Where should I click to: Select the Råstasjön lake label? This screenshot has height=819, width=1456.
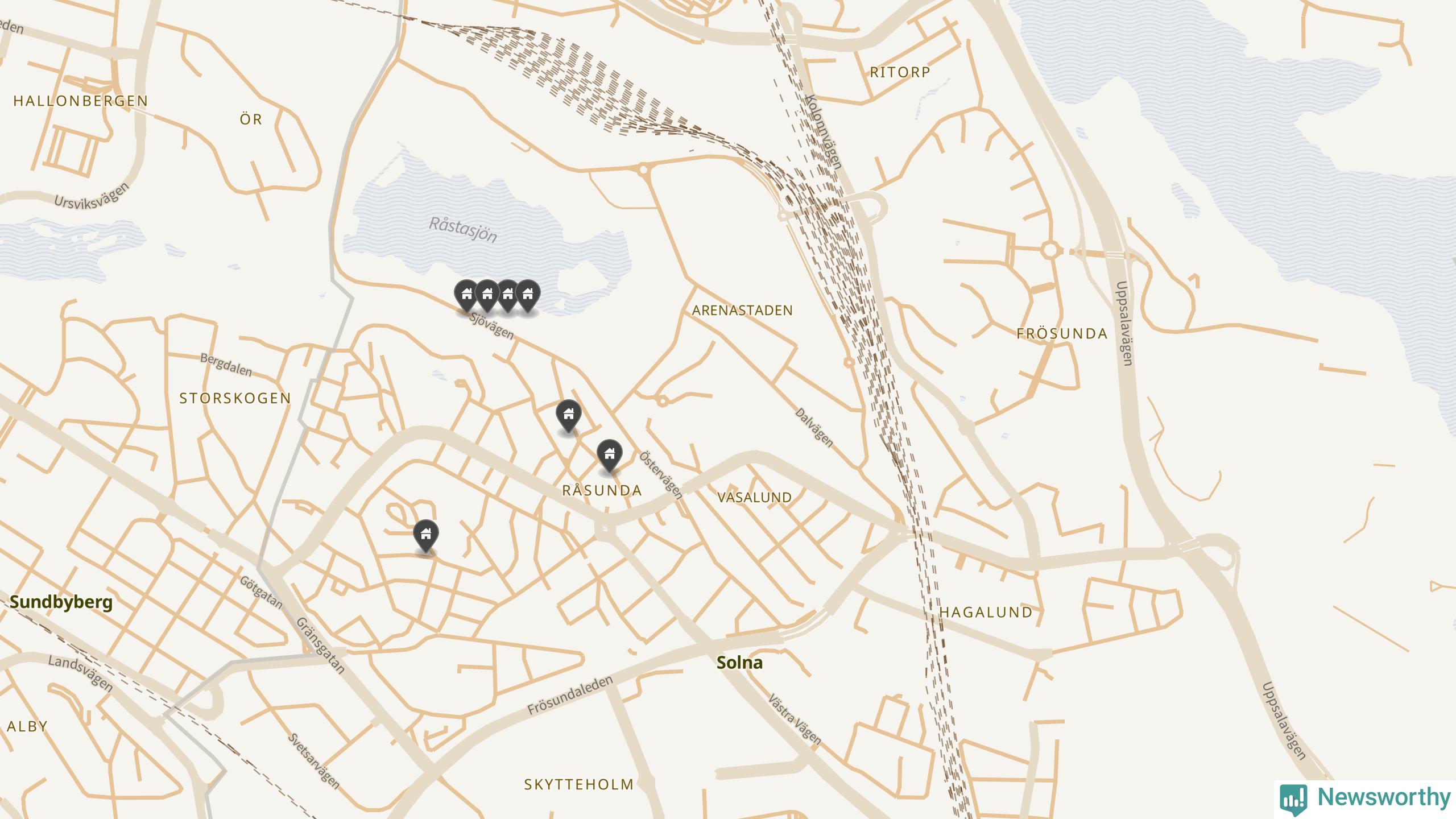[x=463, y=229]
